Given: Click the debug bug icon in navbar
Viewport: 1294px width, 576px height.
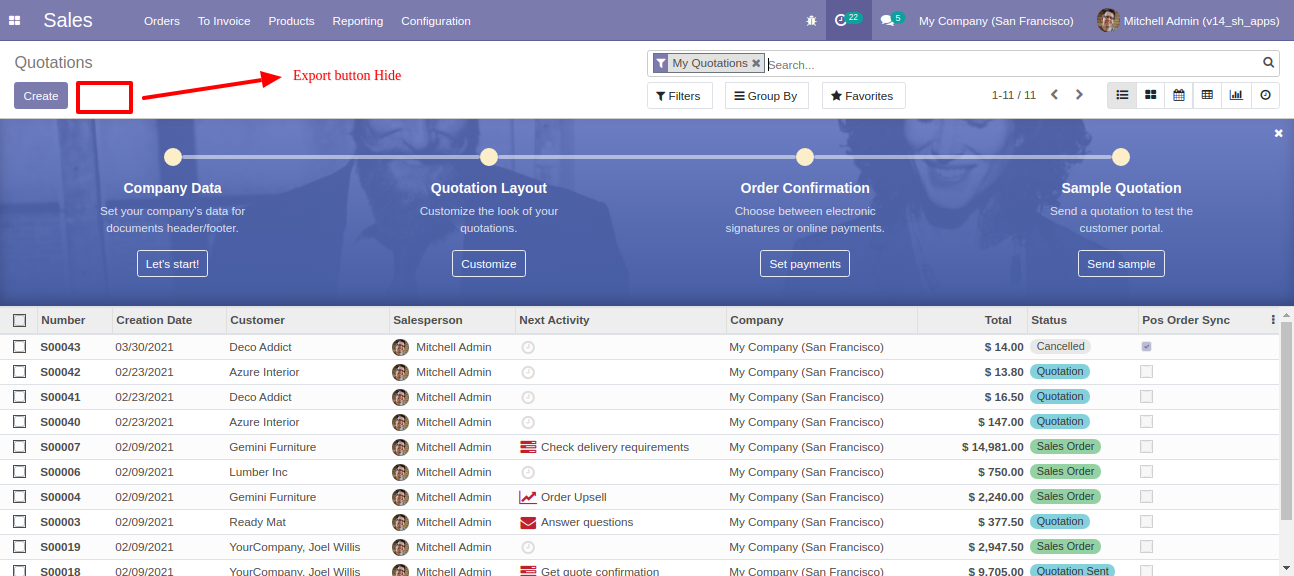Looking at the screenshot, I should (811, 21).
